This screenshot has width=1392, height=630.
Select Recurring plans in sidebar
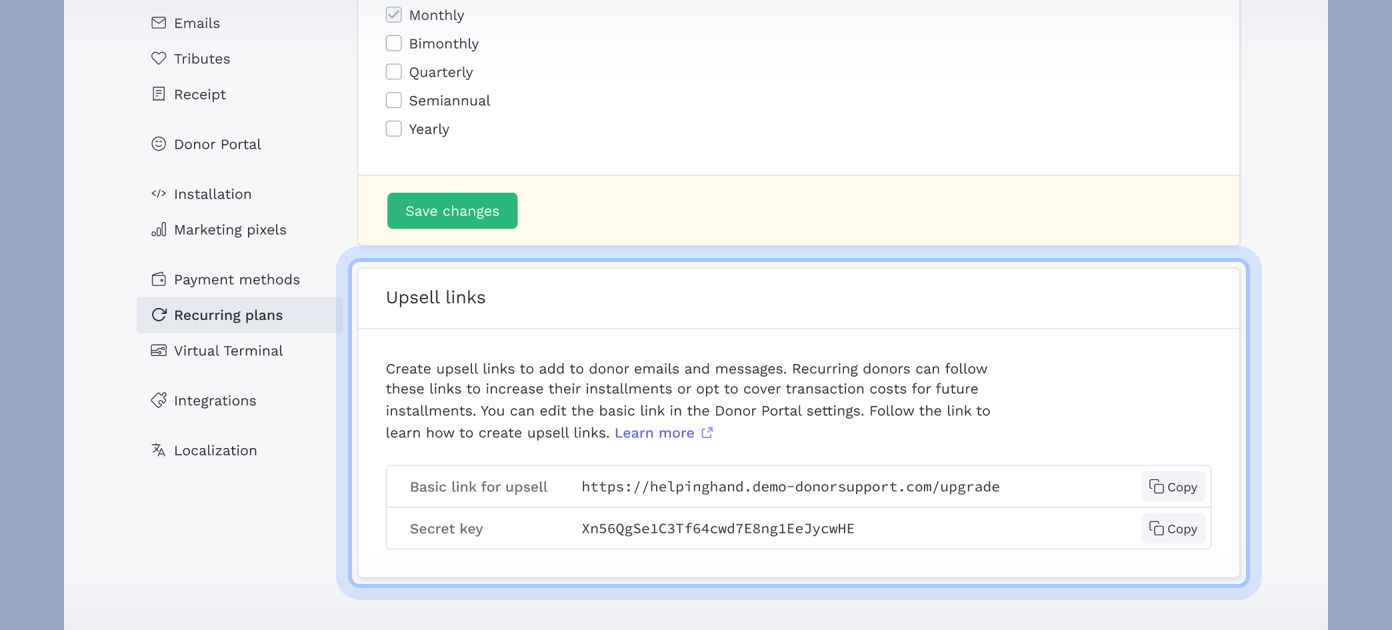click(239, 315)
